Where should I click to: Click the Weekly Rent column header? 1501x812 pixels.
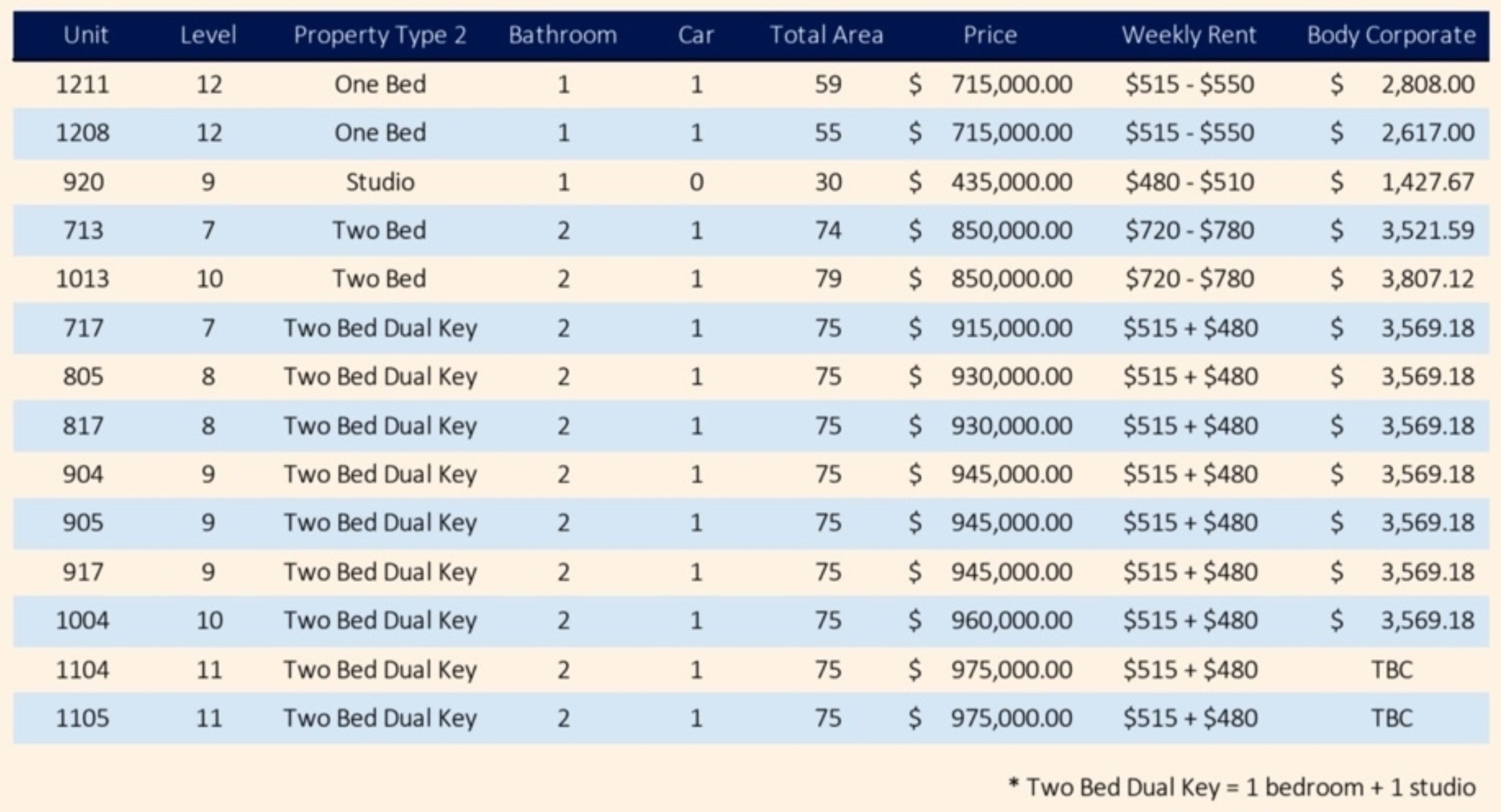point(1188,35)
